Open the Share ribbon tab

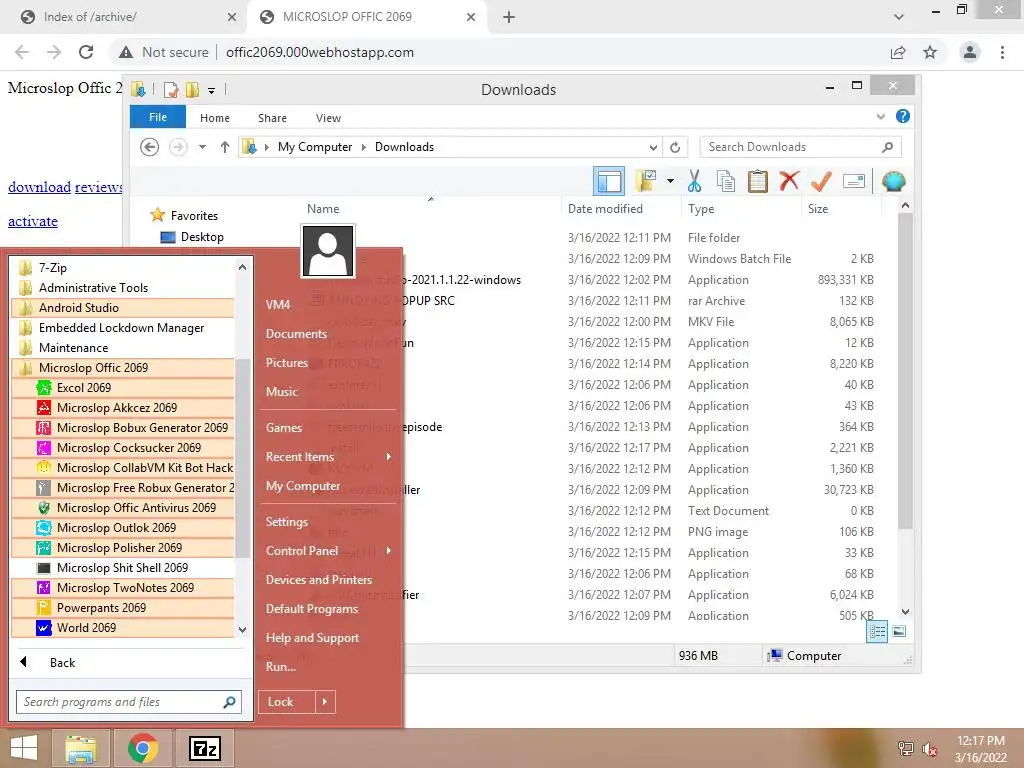click(x=272, y=118)
